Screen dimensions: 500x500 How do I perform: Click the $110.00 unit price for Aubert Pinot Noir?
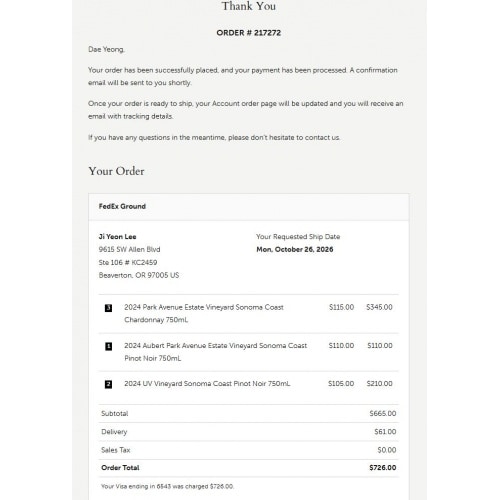coord(341,346)
